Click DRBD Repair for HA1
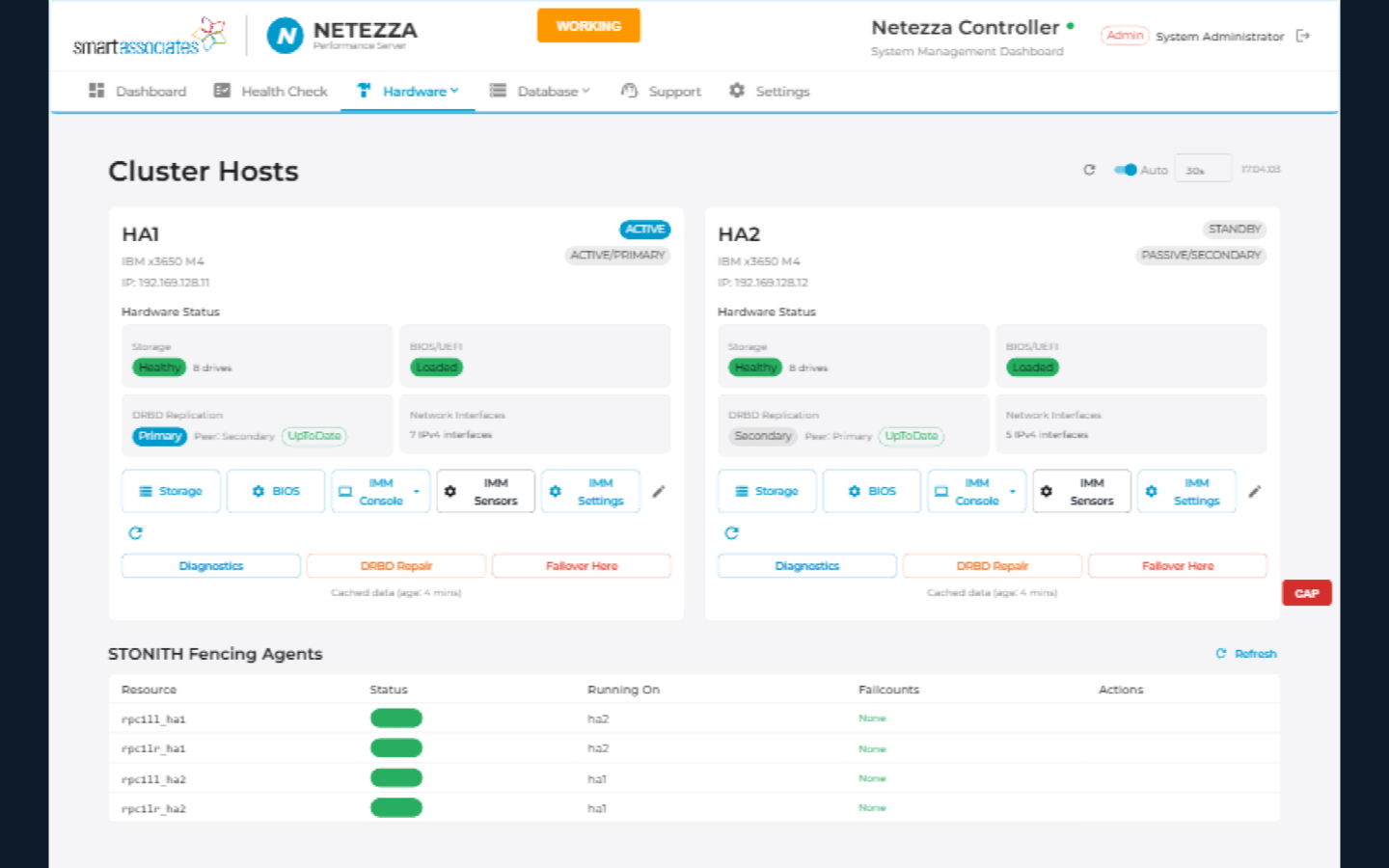The image size is (1389, 868). tap(396, 565)
